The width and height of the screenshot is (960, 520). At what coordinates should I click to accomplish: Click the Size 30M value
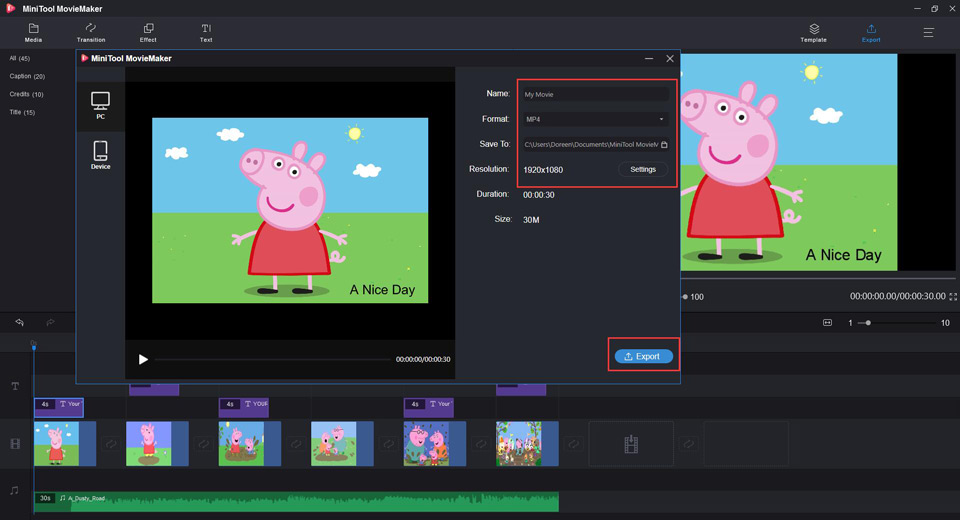tap(531, 220)
